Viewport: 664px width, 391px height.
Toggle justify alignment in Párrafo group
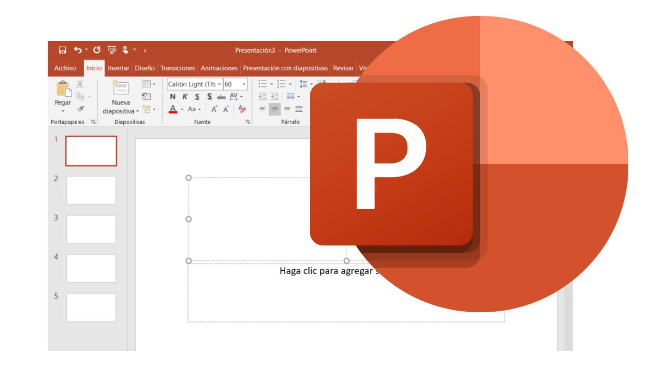coord(299,109)
